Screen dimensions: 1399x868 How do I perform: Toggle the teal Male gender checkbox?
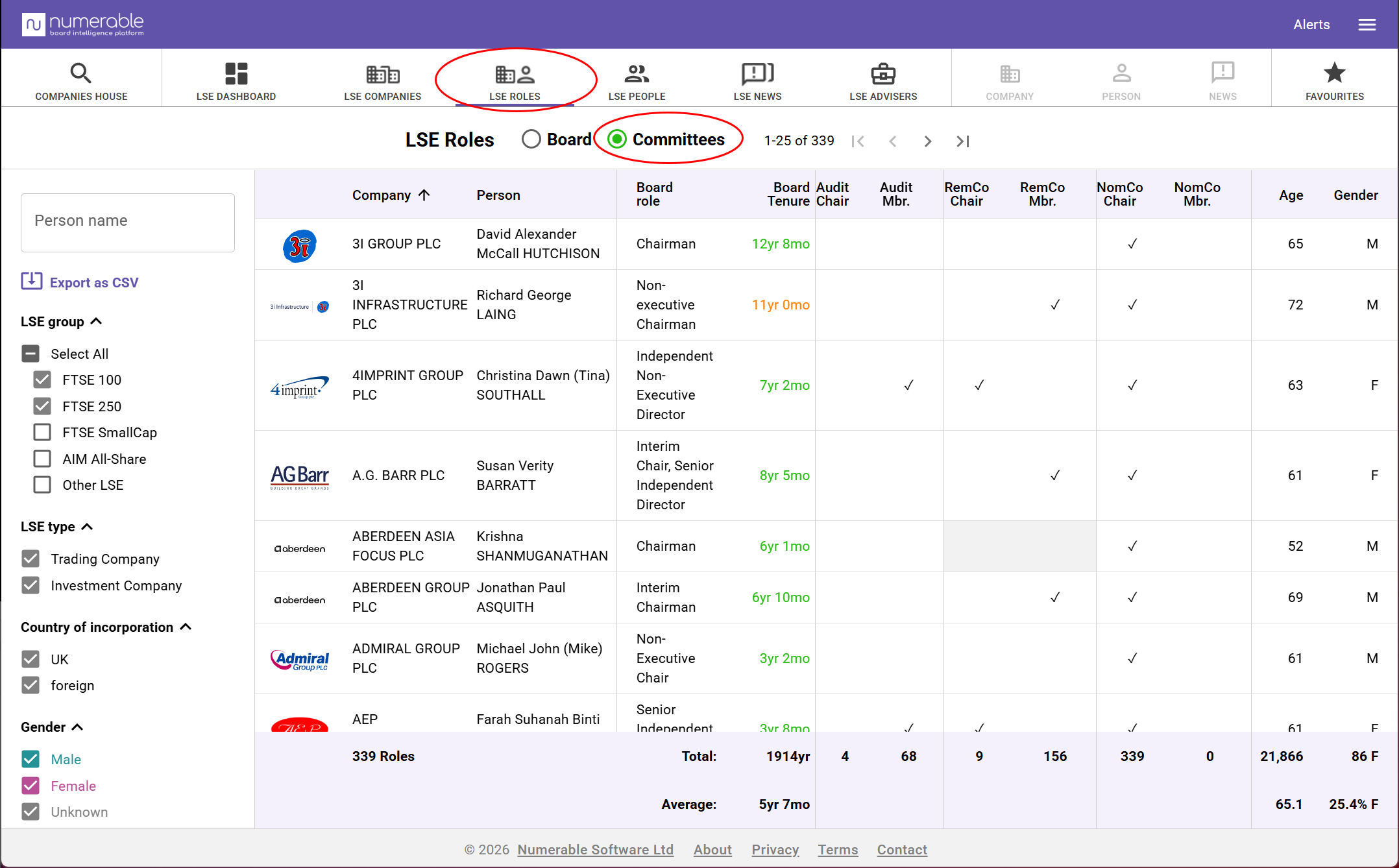tap(30, 759)
